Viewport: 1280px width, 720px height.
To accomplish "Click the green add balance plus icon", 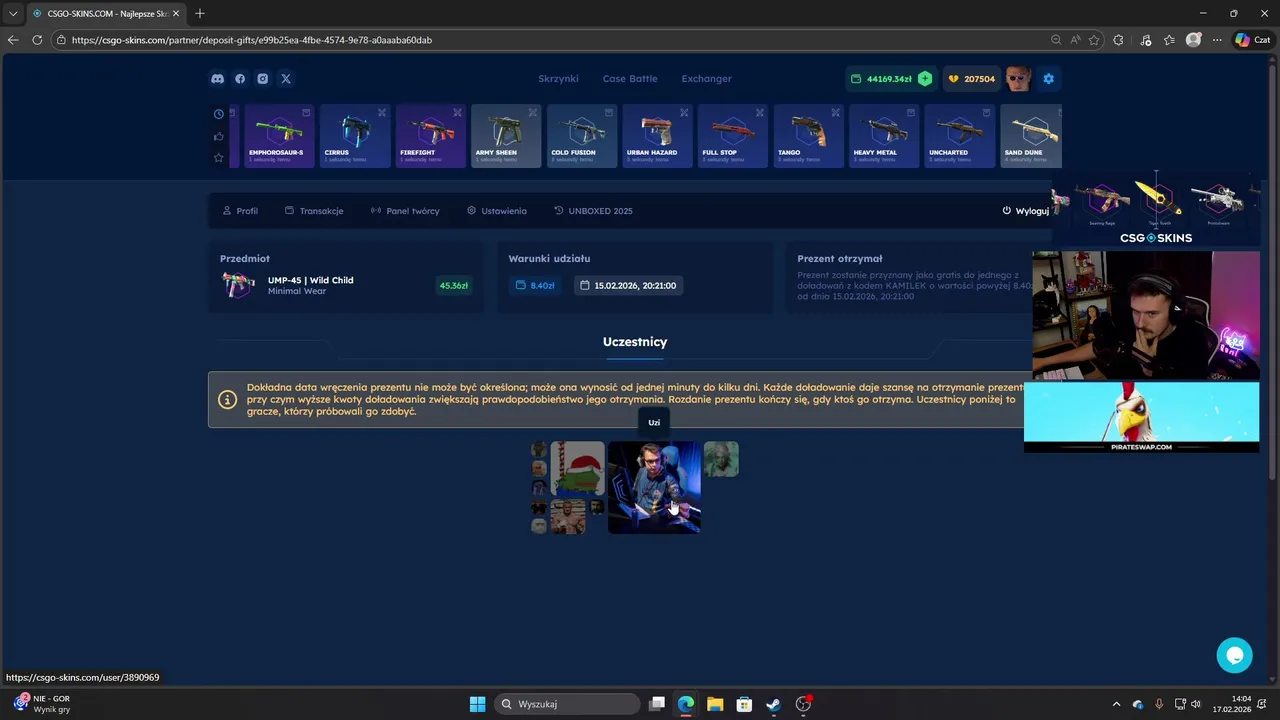I will pos(925,79).
